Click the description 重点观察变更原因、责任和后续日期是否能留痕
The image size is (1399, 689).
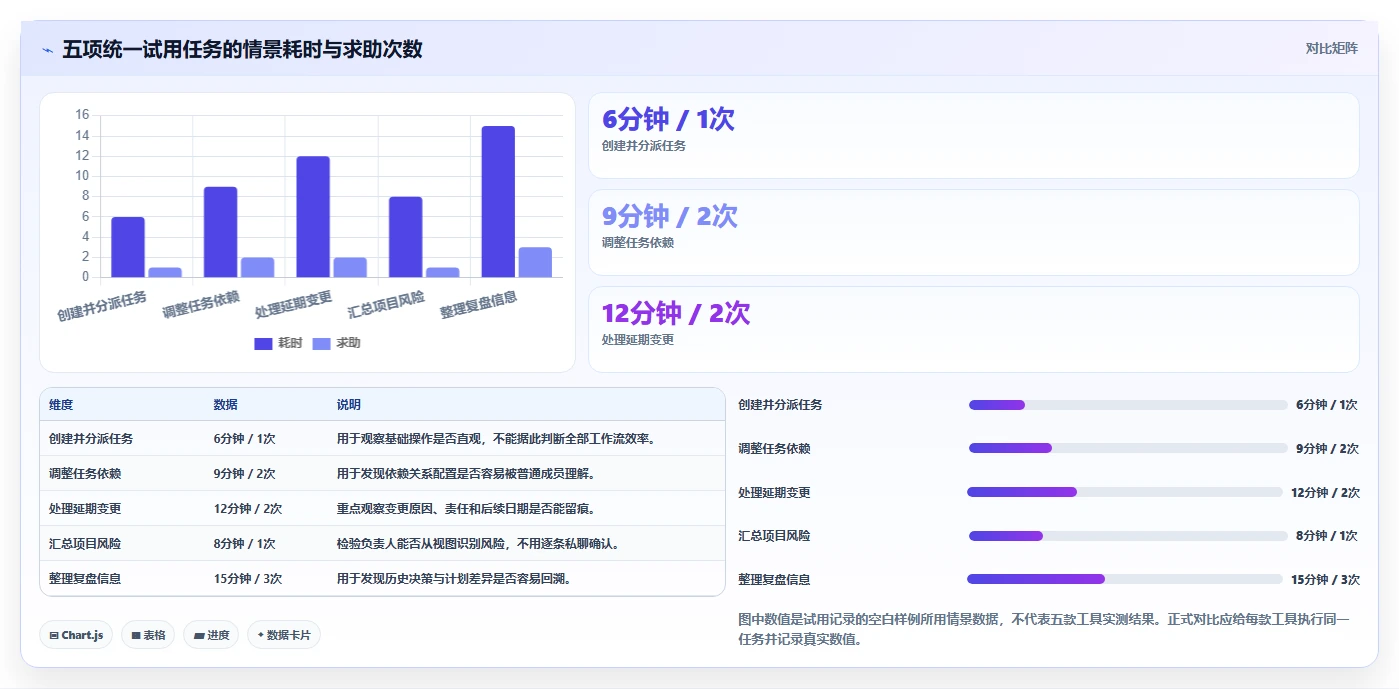467,509
